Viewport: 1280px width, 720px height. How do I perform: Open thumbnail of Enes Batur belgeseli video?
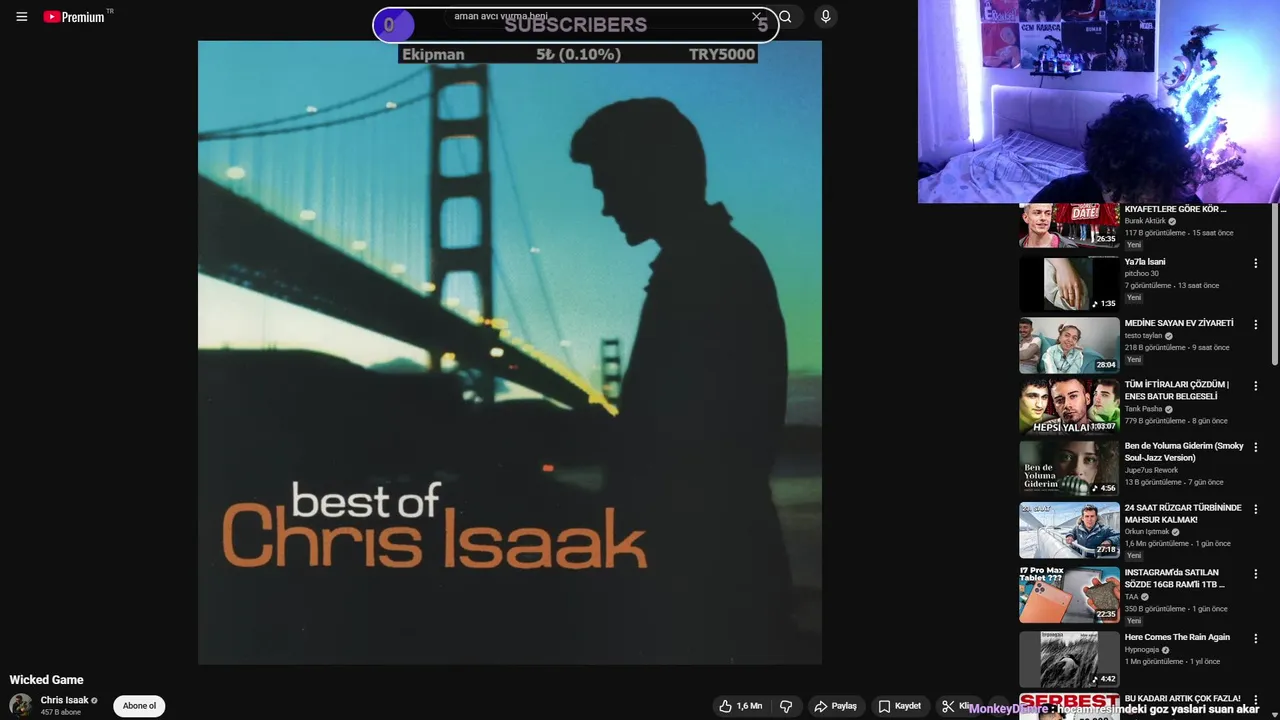1069,406
